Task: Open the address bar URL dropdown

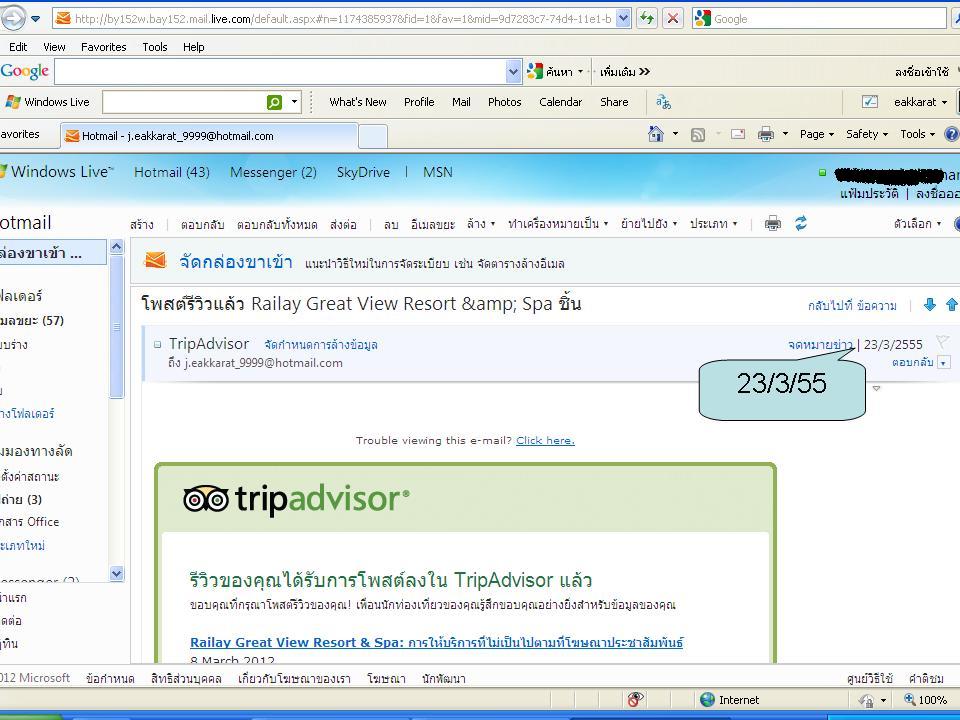Action: pos(623,18)
